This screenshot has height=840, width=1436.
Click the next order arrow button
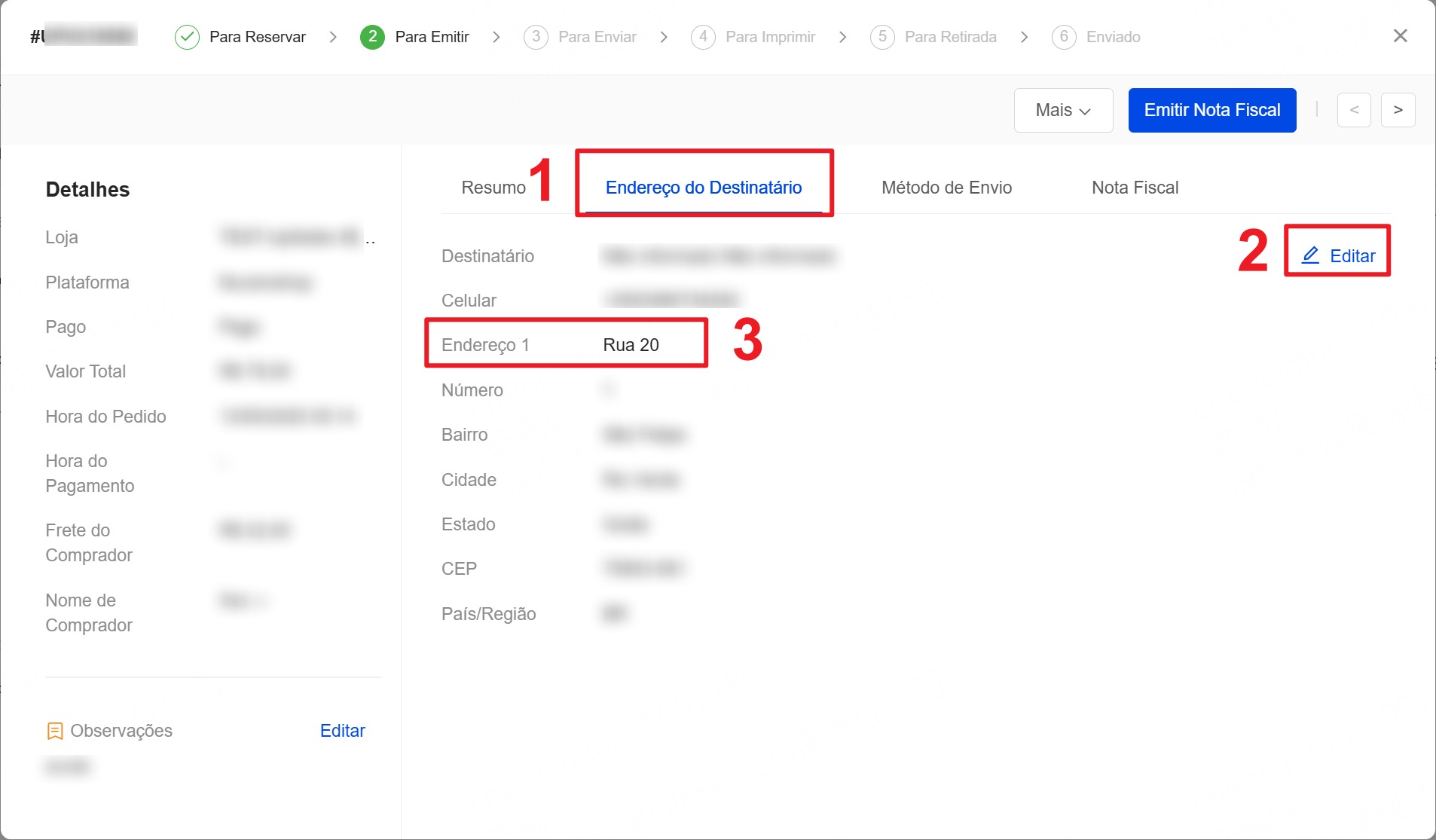click(1398, 110)
